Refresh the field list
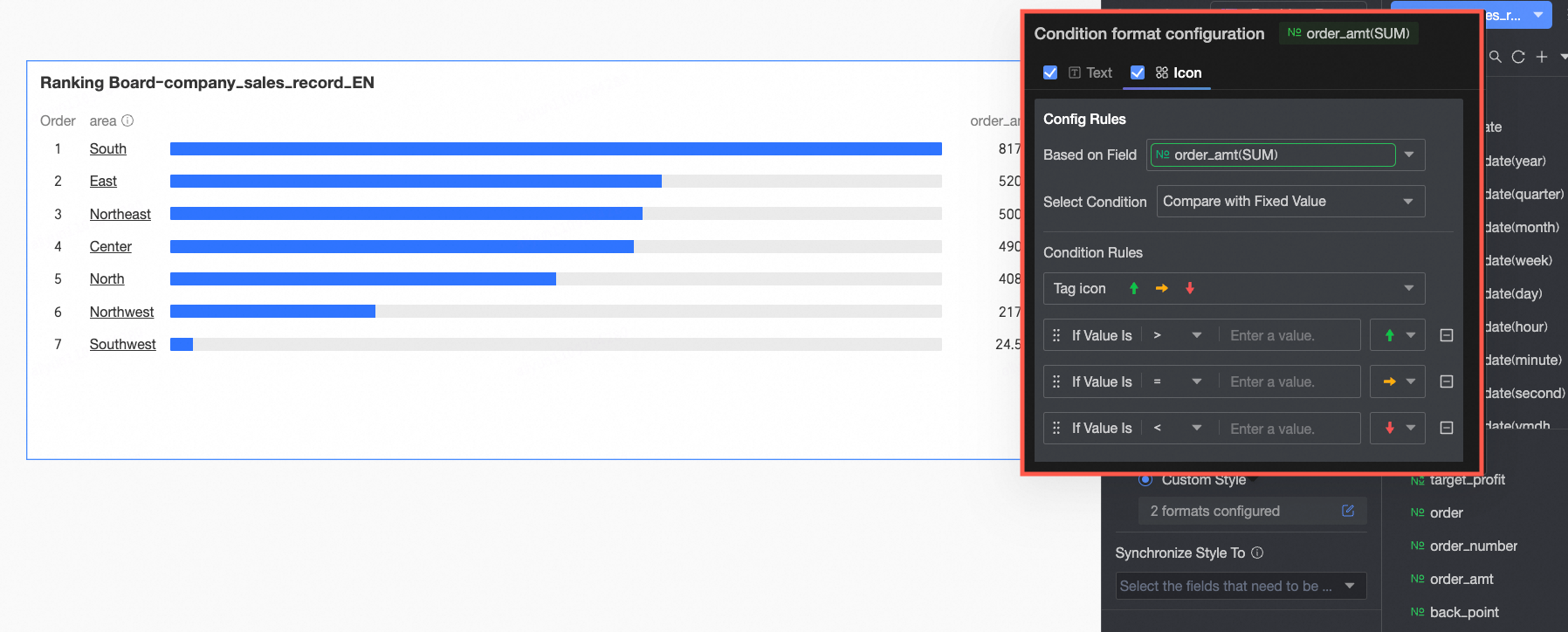This screenshot has height=632, width=1568. (x=1518, y=57)
